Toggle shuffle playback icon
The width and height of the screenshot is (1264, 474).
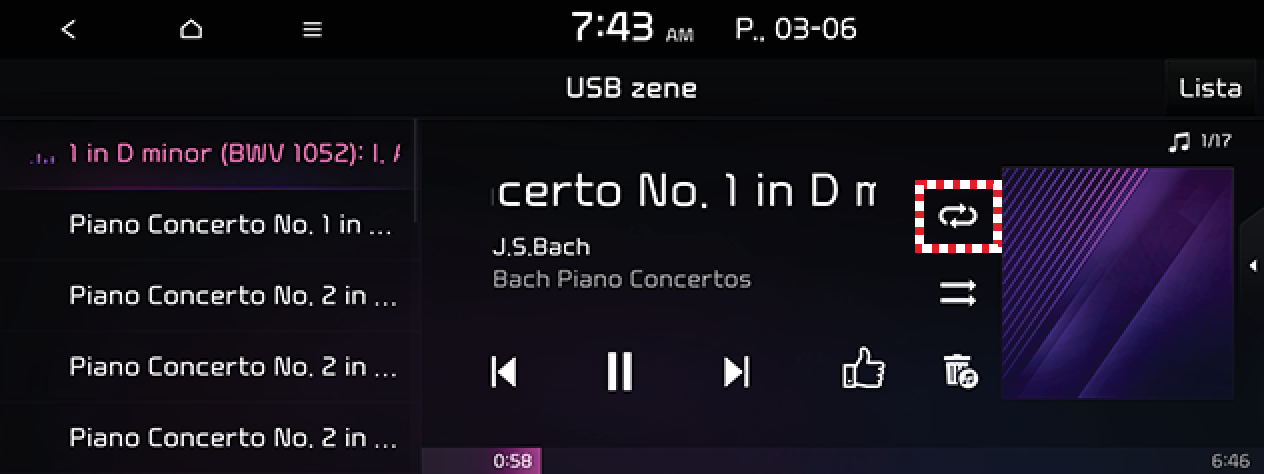coord(958,293)
